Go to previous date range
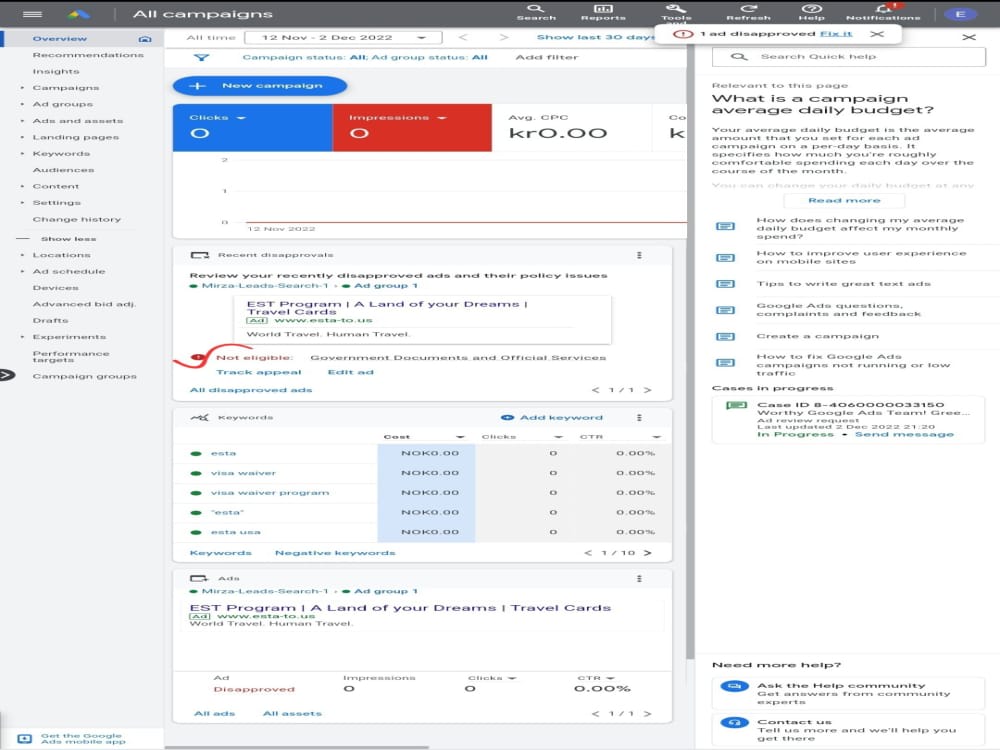1000x750 pixels. [x=463, y=38]
